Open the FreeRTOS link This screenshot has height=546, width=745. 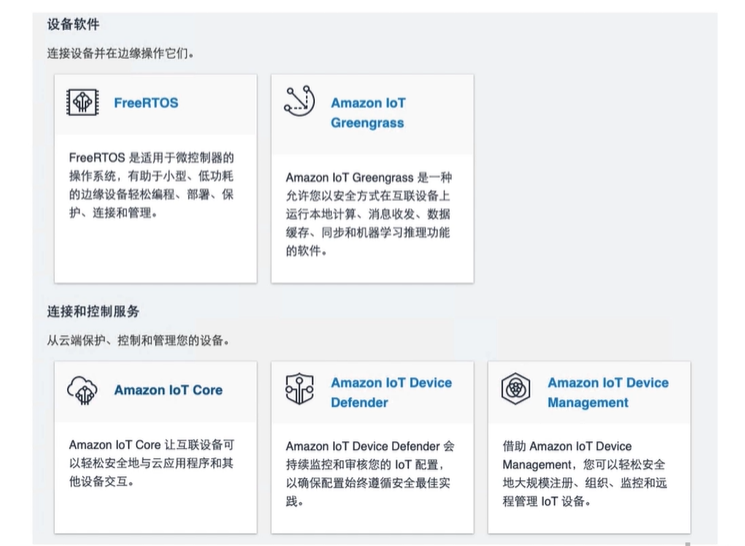[x=146, y=103]
